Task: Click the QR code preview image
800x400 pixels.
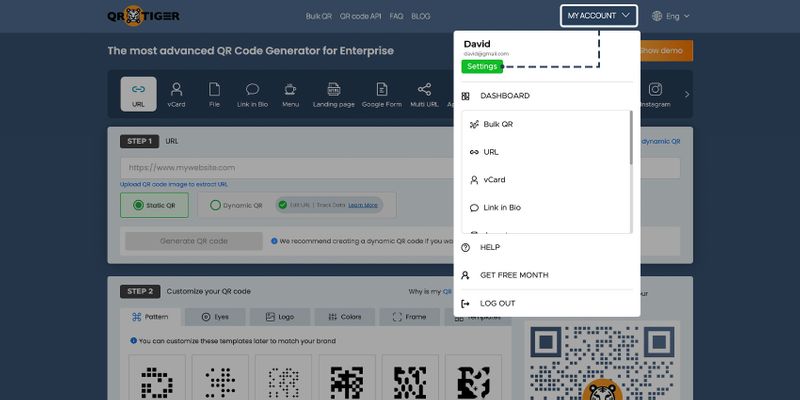Action: click(602, 362)
